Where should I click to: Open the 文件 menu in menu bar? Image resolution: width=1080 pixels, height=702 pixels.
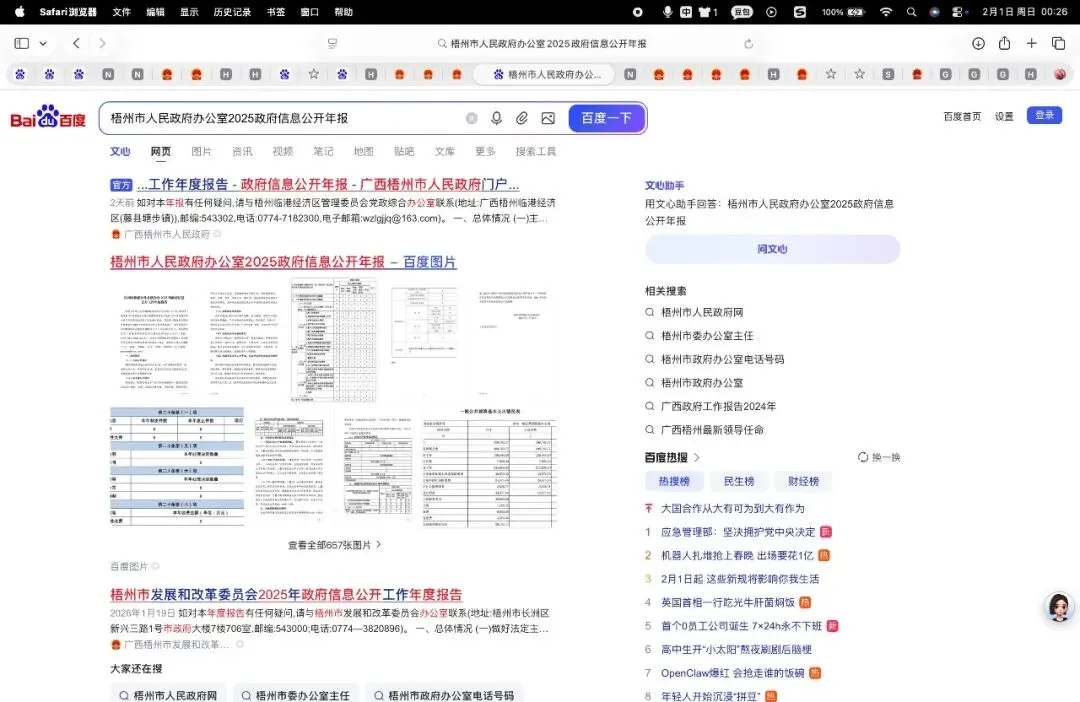(x=121, y=12)
